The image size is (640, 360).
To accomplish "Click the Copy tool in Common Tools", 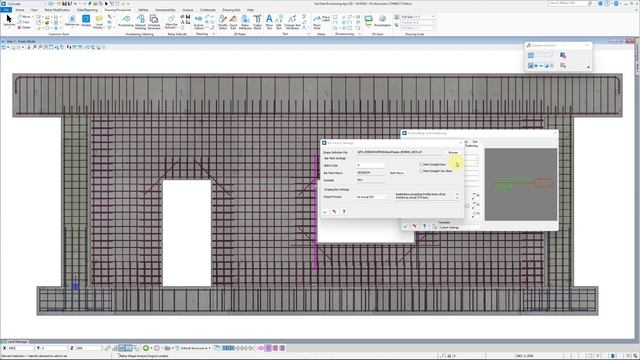I will (24, 22).
